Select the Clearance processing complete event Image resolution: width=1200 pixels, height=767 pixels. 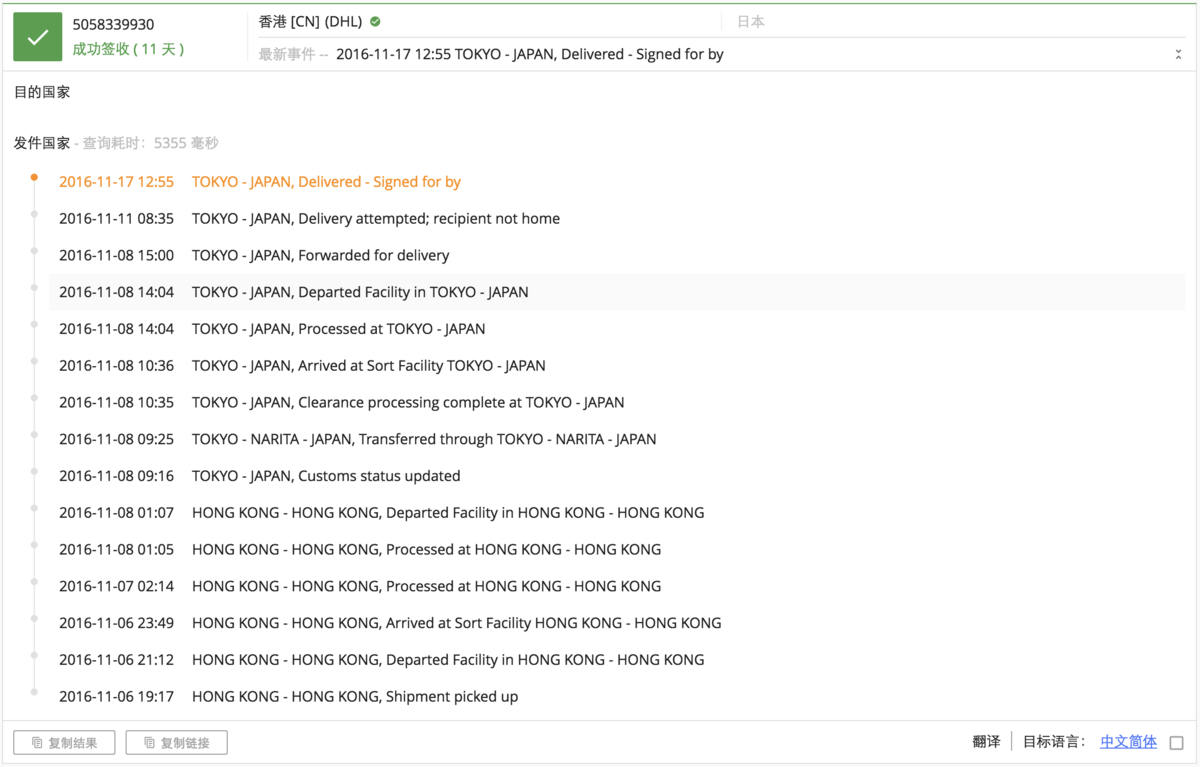click(x=617, y=402)
